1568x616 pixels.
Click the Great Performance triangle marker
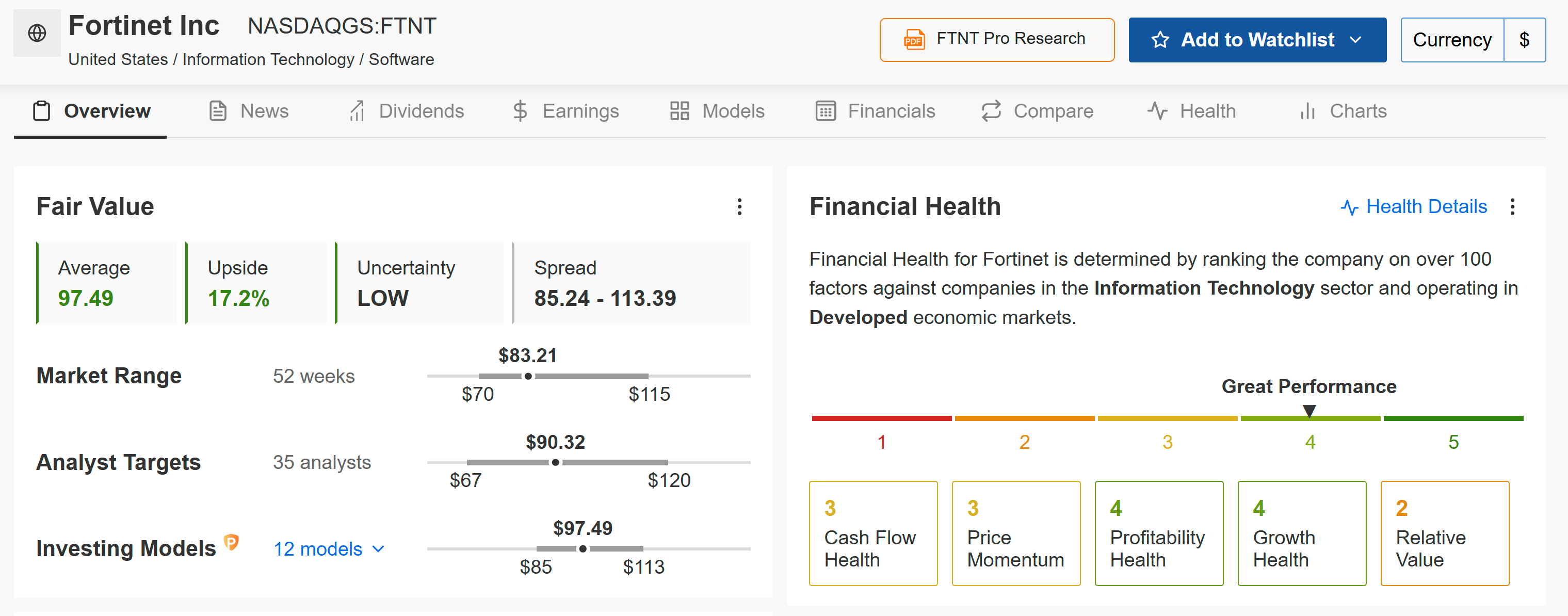pyautogui.click(x=1308, y=411)
